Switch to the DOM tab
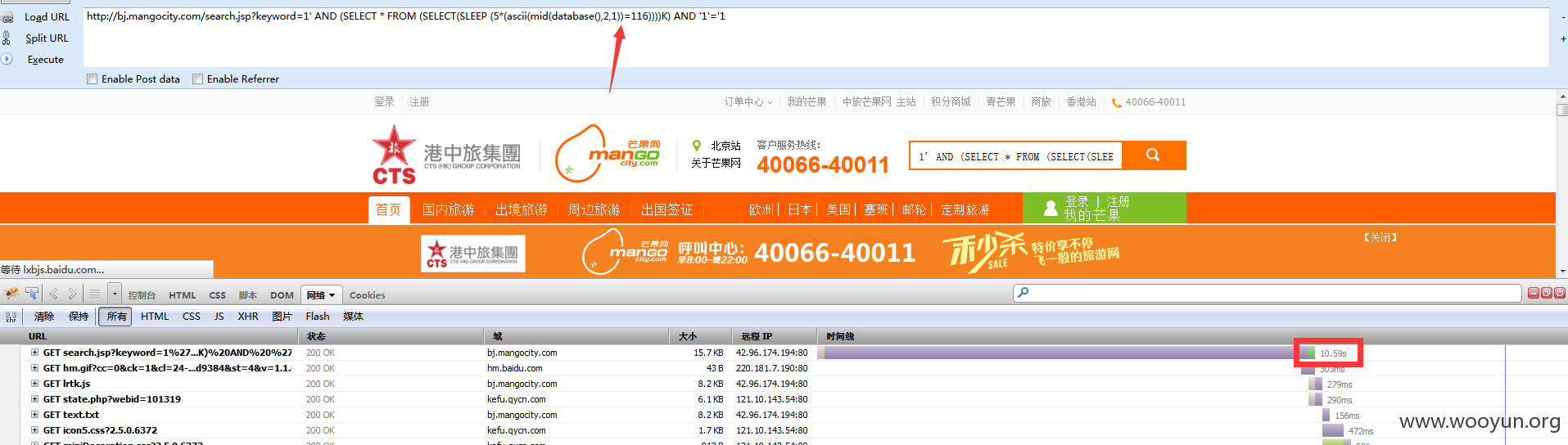Screen dimensions: 1568x445 [282, 295]
